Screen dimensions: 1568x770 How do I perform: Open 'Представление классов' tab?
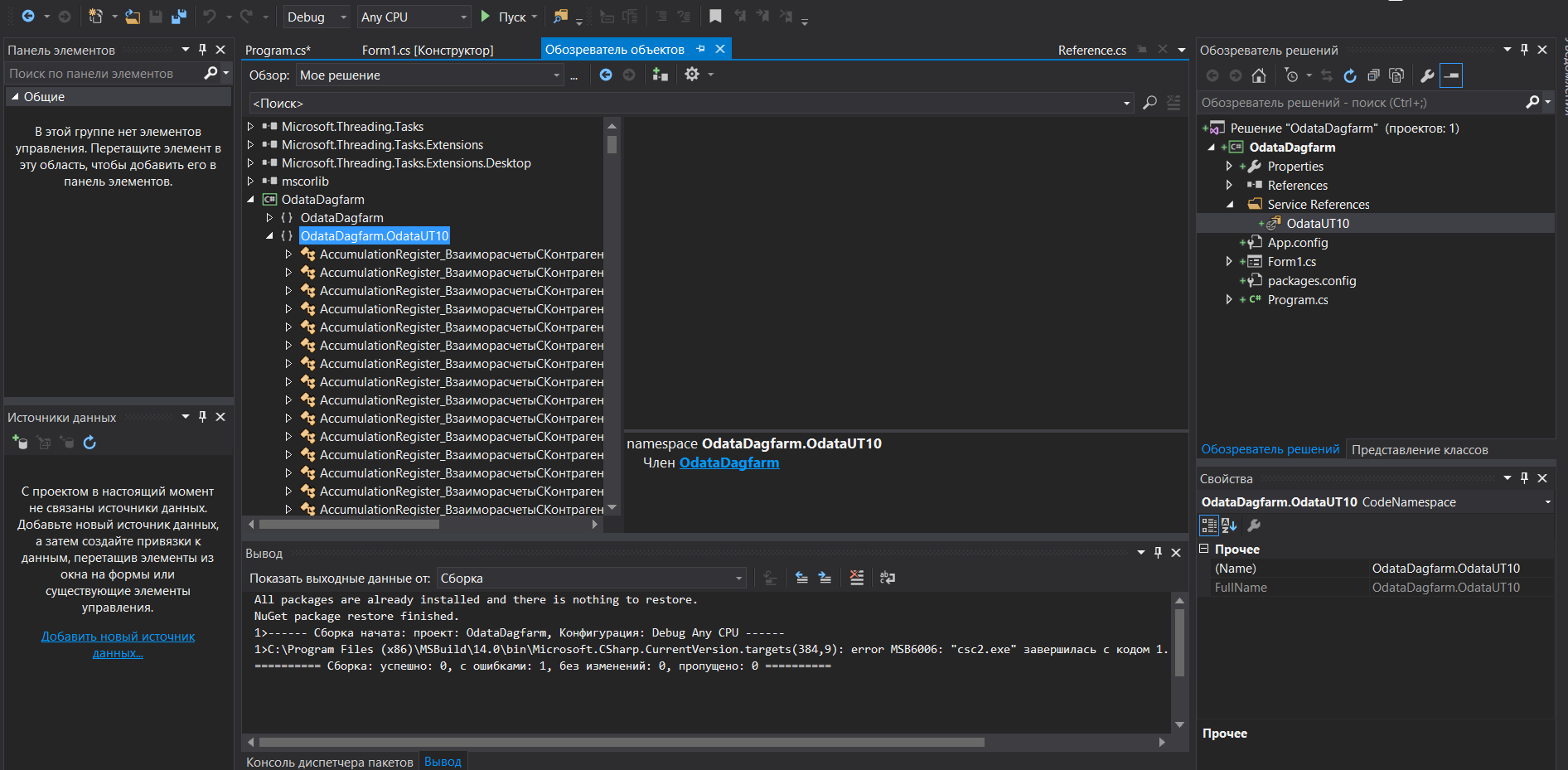(x=1420, y=450)
